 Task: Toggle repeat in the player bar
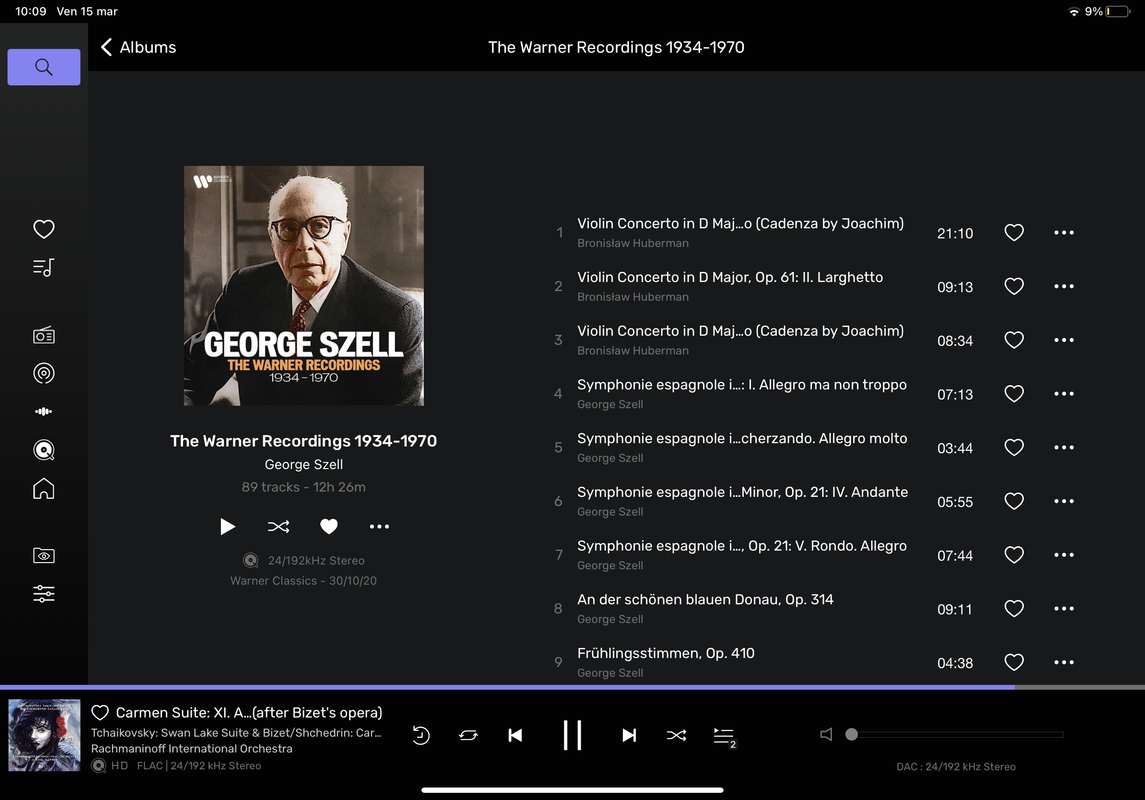point(468,735)
